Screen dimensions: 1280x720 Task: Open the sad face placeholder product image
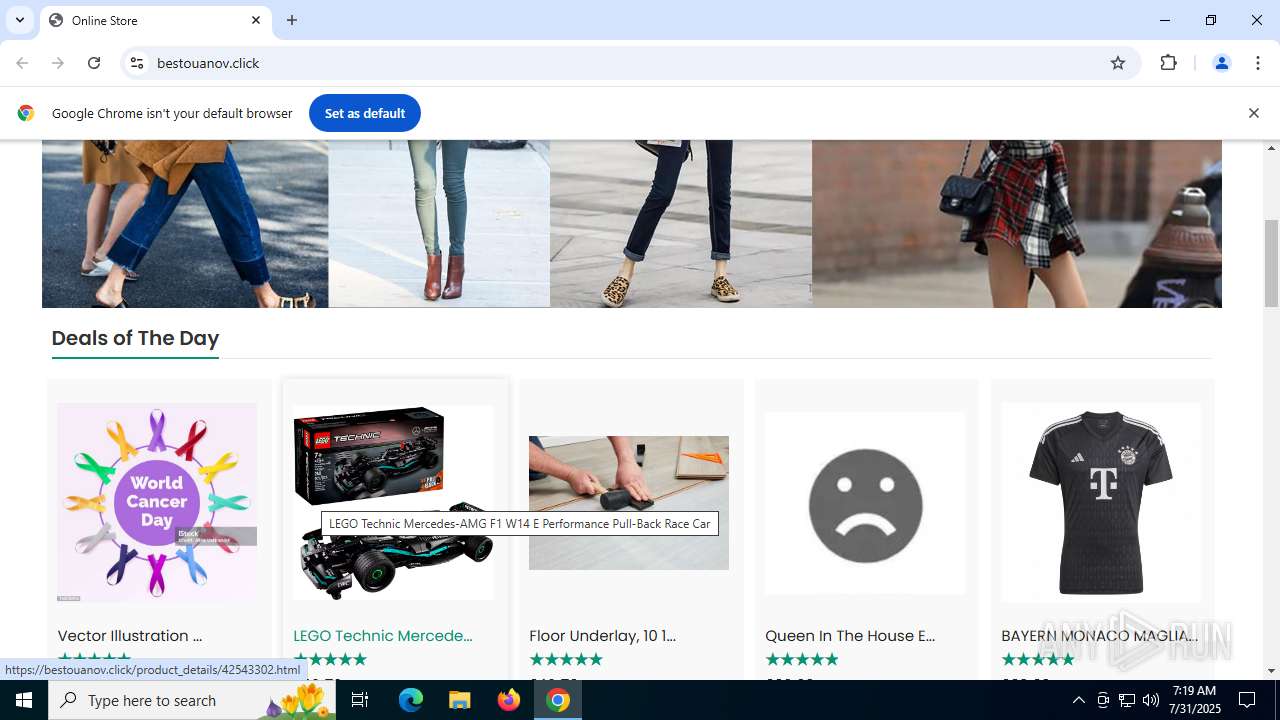pyautogui.click(x=865, y=503)
